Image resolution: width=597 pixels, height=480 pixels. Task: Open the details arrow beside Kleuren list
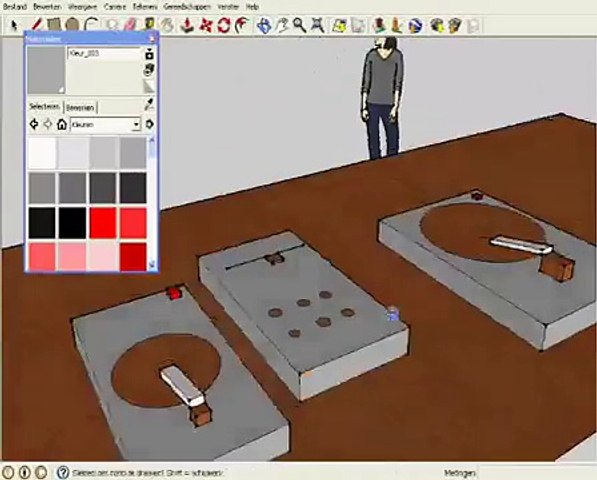click(x=150, y=124)
